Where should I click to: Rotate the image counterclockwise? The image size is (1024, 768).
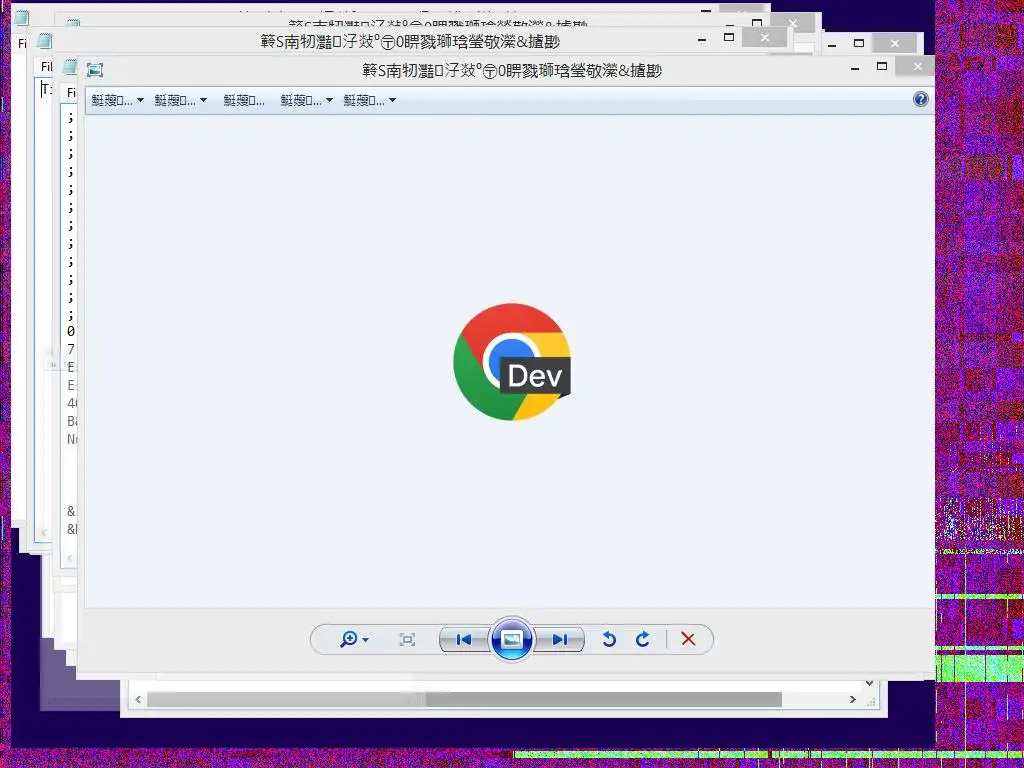pyautogui.click(x=609, y=639)
